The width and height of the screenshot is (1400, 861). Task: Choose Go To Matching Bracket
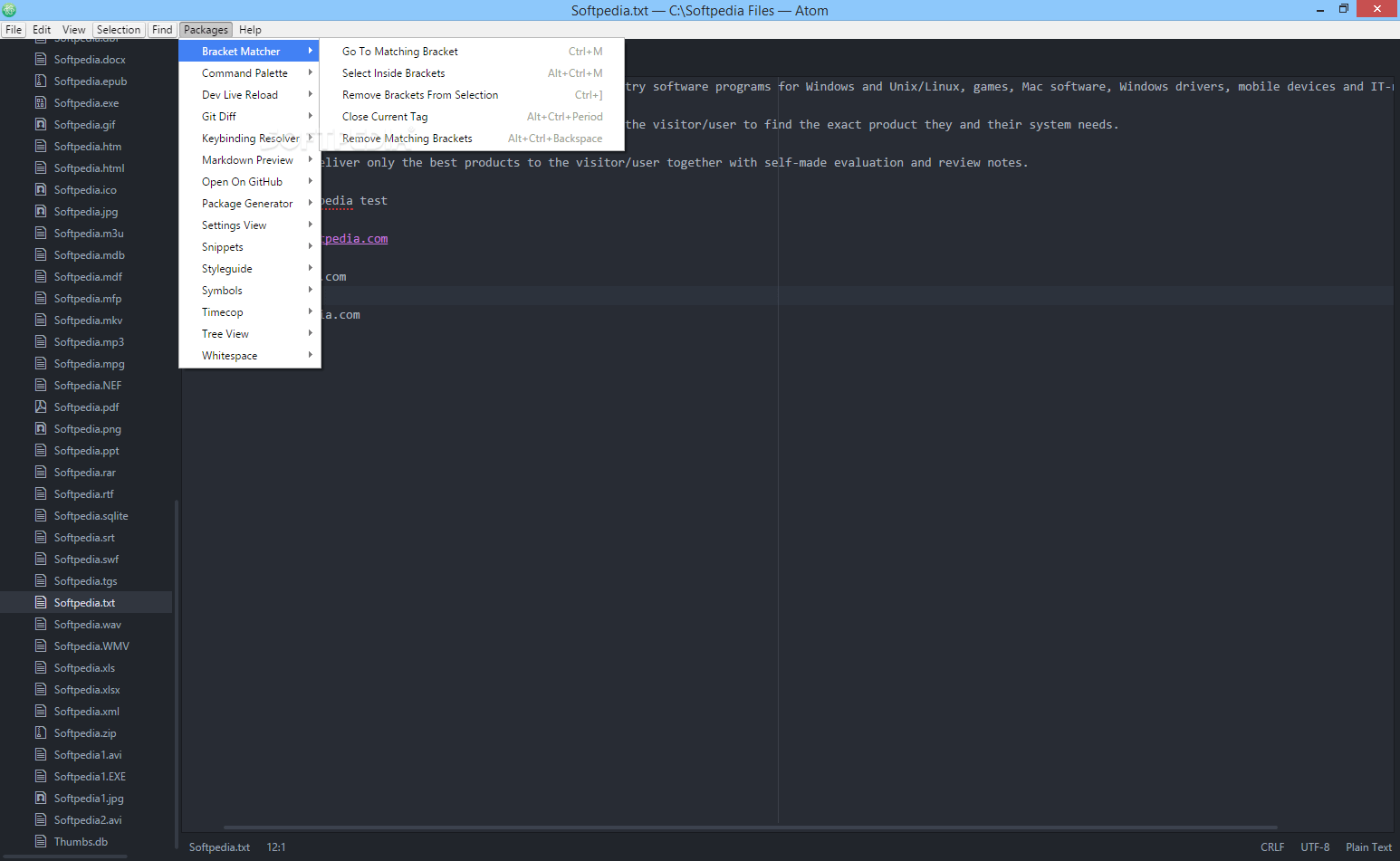click(472, 52)
